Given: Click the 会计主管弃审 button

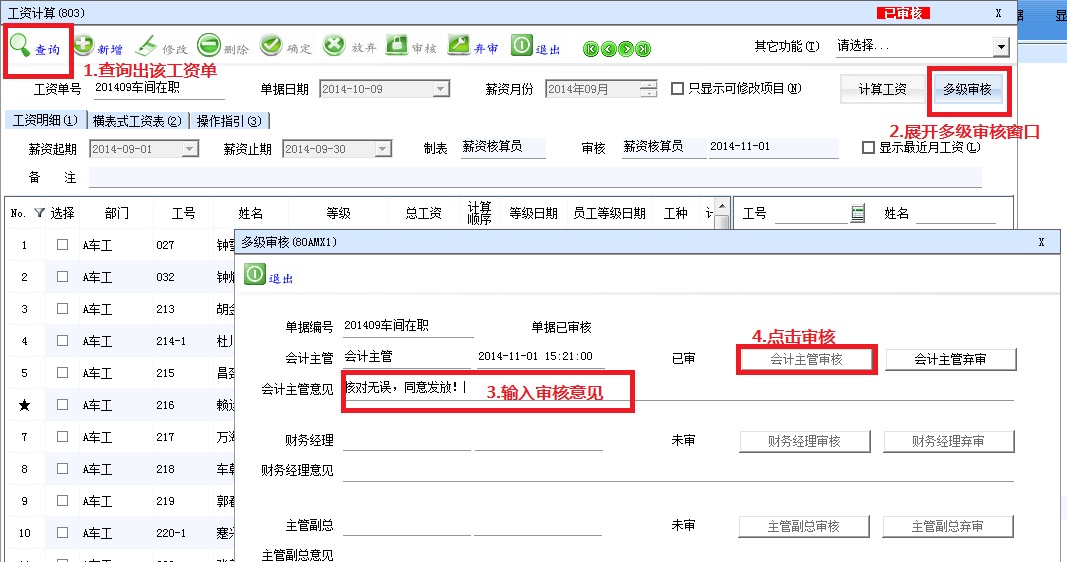Looking at the screenshot, I should [x=950, y=359].
